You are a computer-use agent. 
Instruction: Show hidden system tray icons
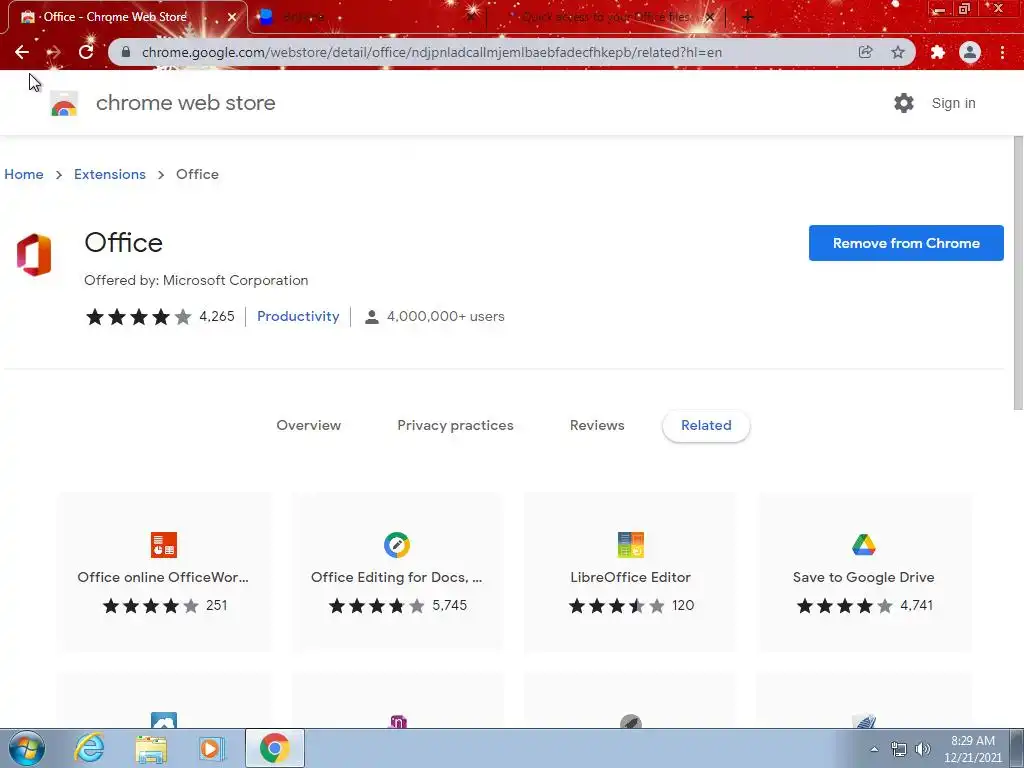pyautogui.click(x=874, y=749)
